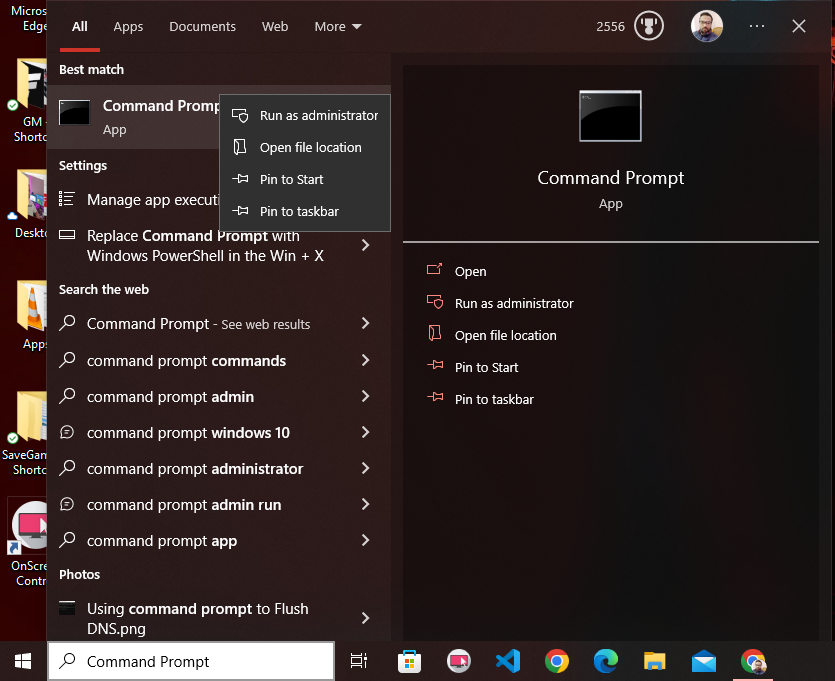The width and height of the screenshot is (835, 681).
Task: Click Pin to Start in right pane
Action: [472, 367]
